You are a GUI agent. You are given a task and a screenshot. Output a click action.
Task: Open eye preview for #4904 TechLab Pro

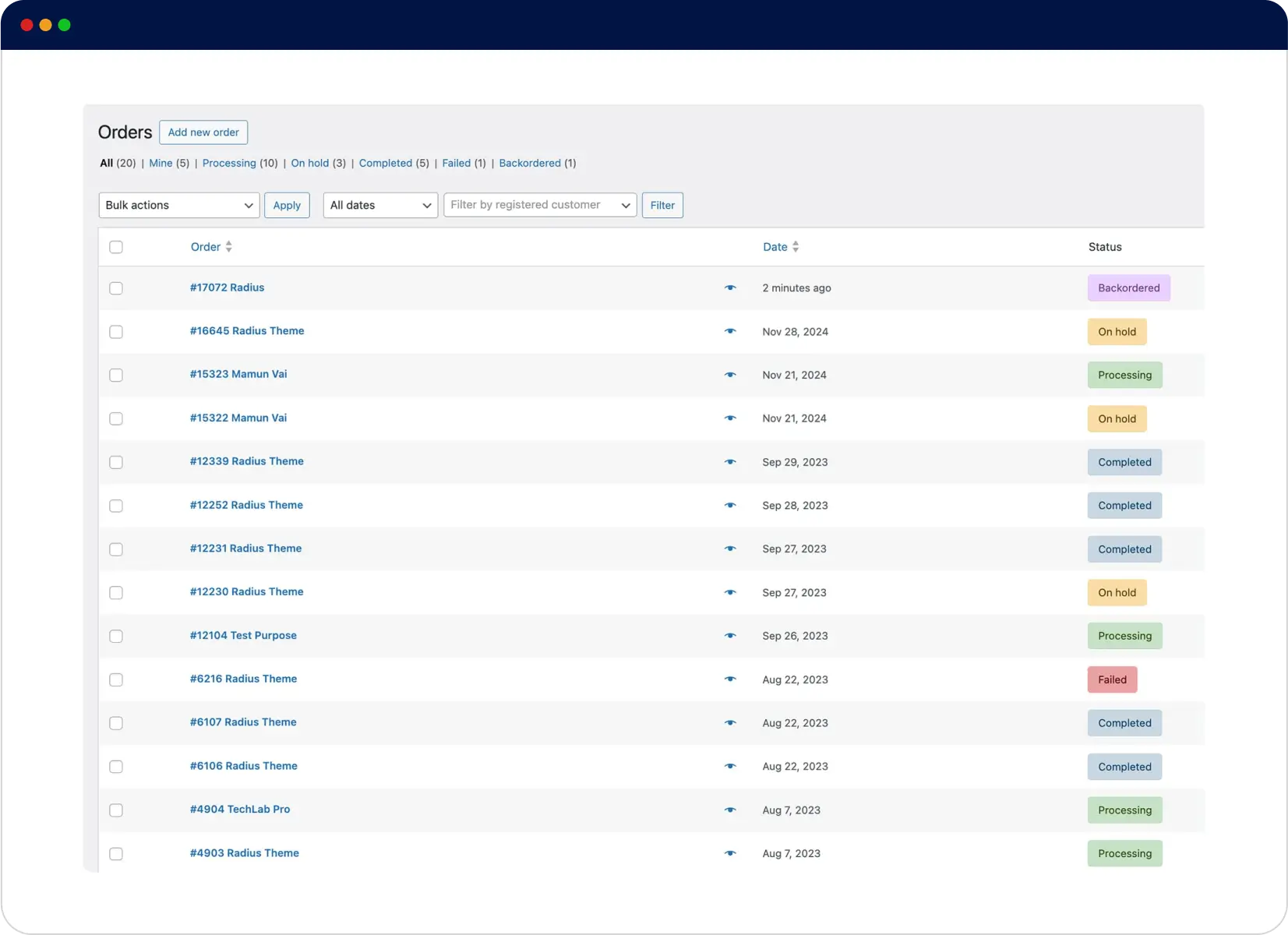tap(730, 810)
